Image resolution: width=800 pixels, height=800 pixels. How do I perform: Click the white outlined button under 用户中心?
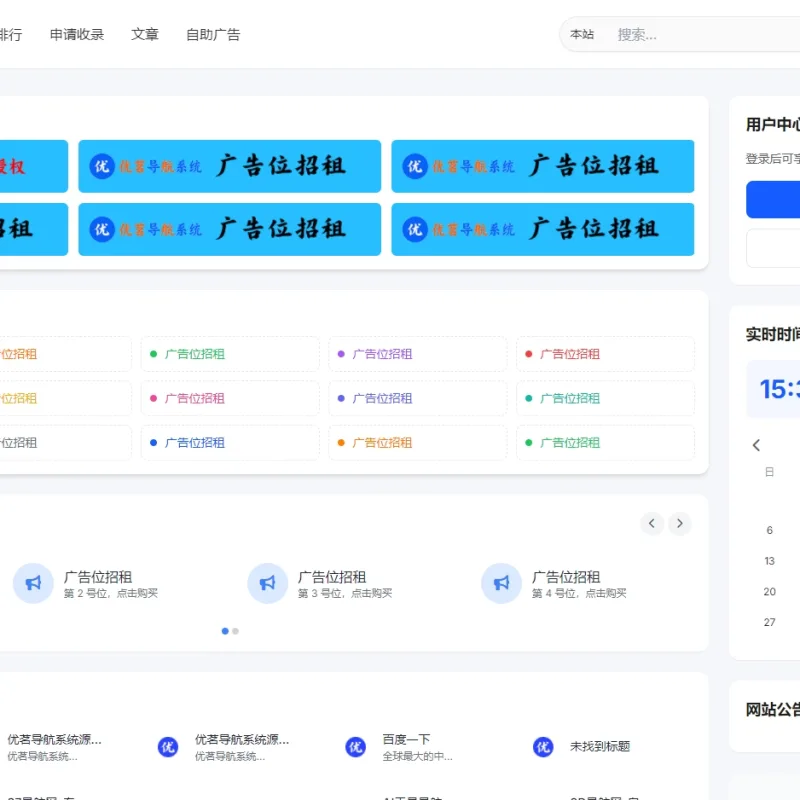(x=773, y=248)
